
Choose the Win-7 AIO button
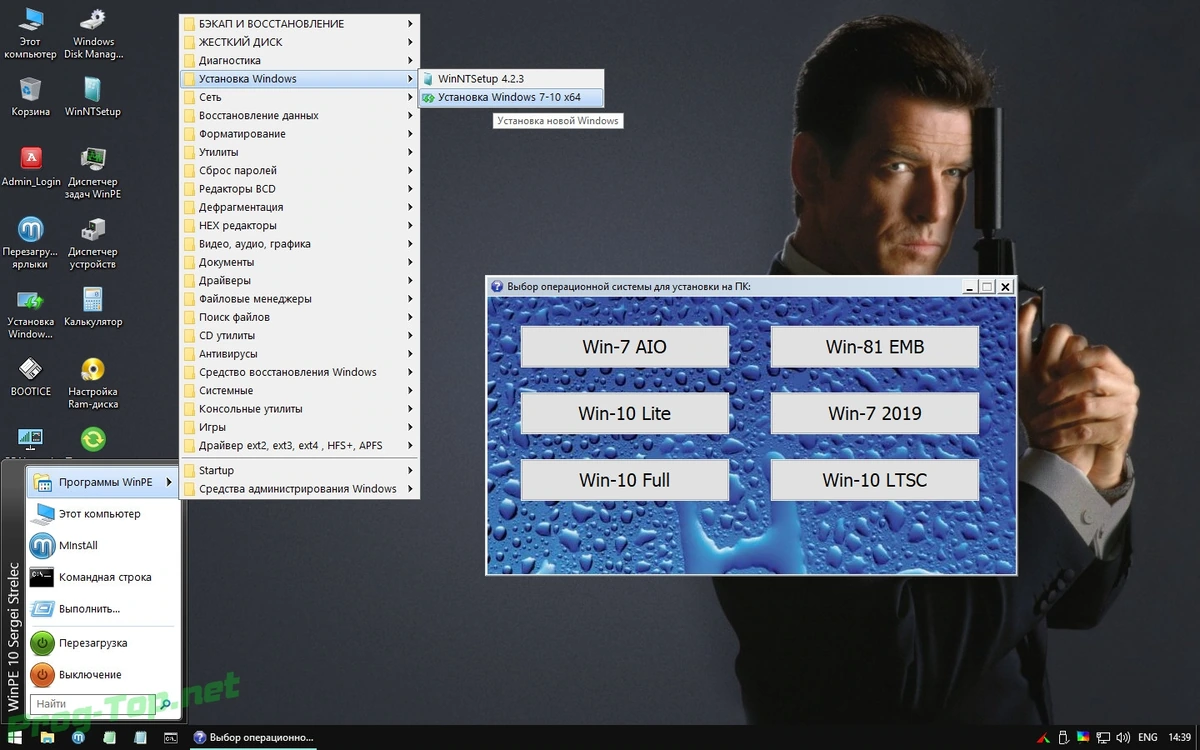point(624,347)
